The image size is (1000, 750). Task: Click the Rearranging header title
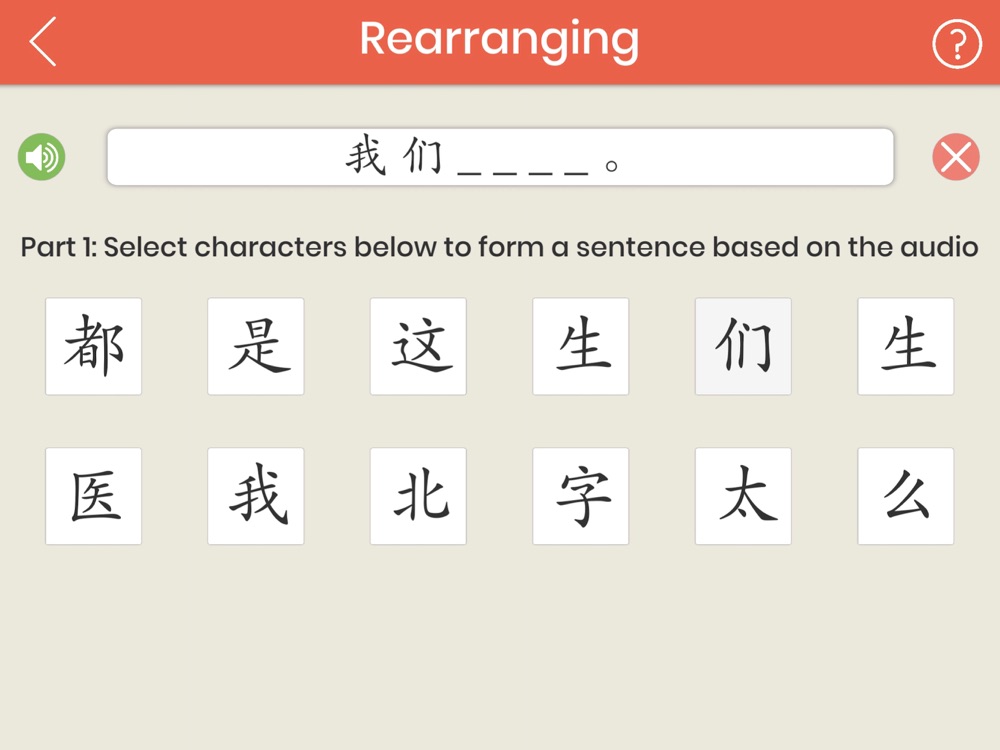point(499,40)
